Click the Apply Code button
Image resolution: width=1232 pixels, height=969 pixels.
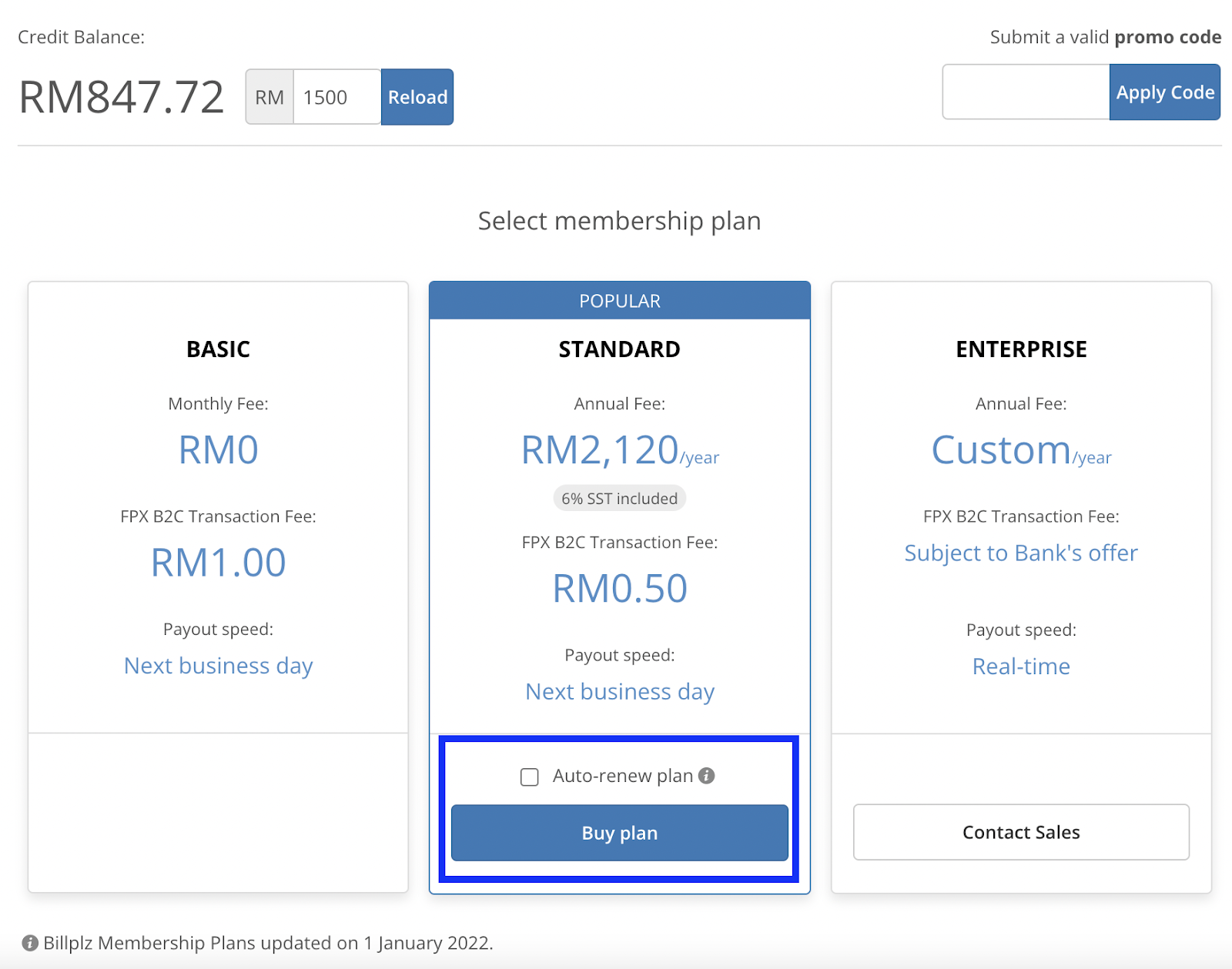[1164, 92]
